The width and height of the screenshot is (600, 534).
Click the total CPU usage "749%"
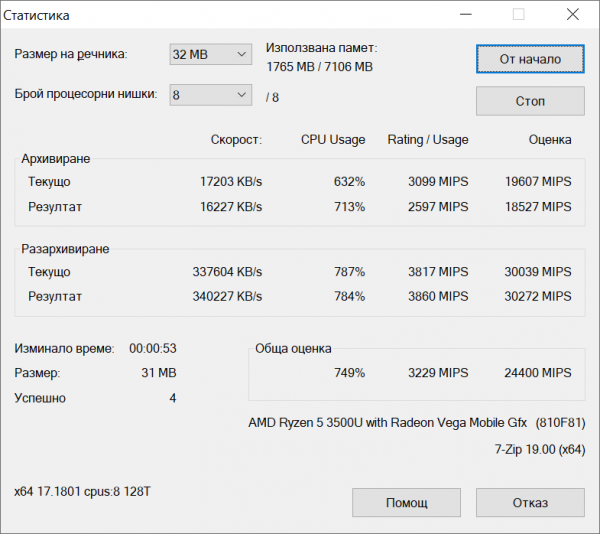(349, 373)
